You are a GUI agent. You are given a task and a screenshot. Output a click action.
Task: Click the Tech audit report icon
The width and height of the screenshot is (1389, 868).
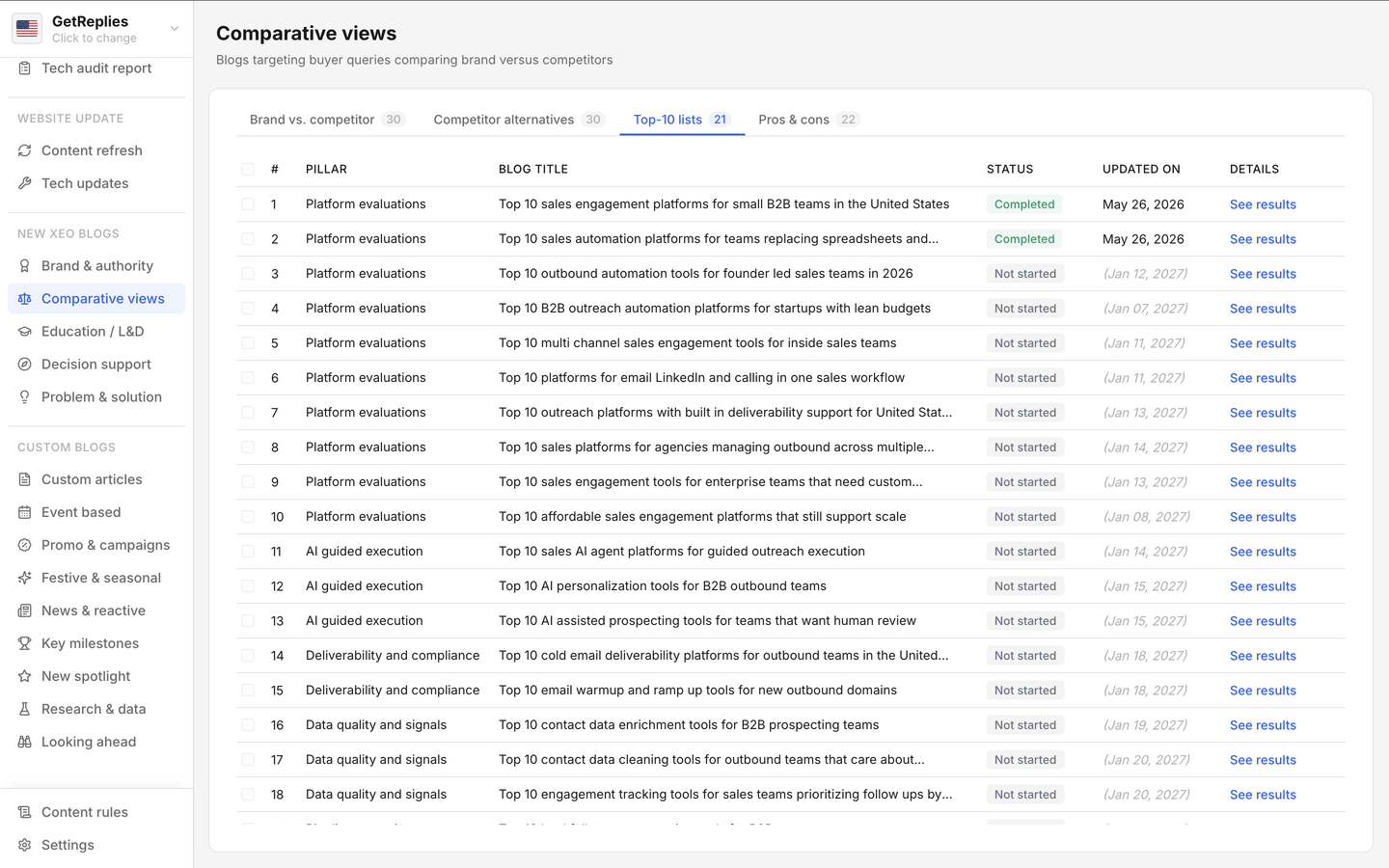[25, 68]
